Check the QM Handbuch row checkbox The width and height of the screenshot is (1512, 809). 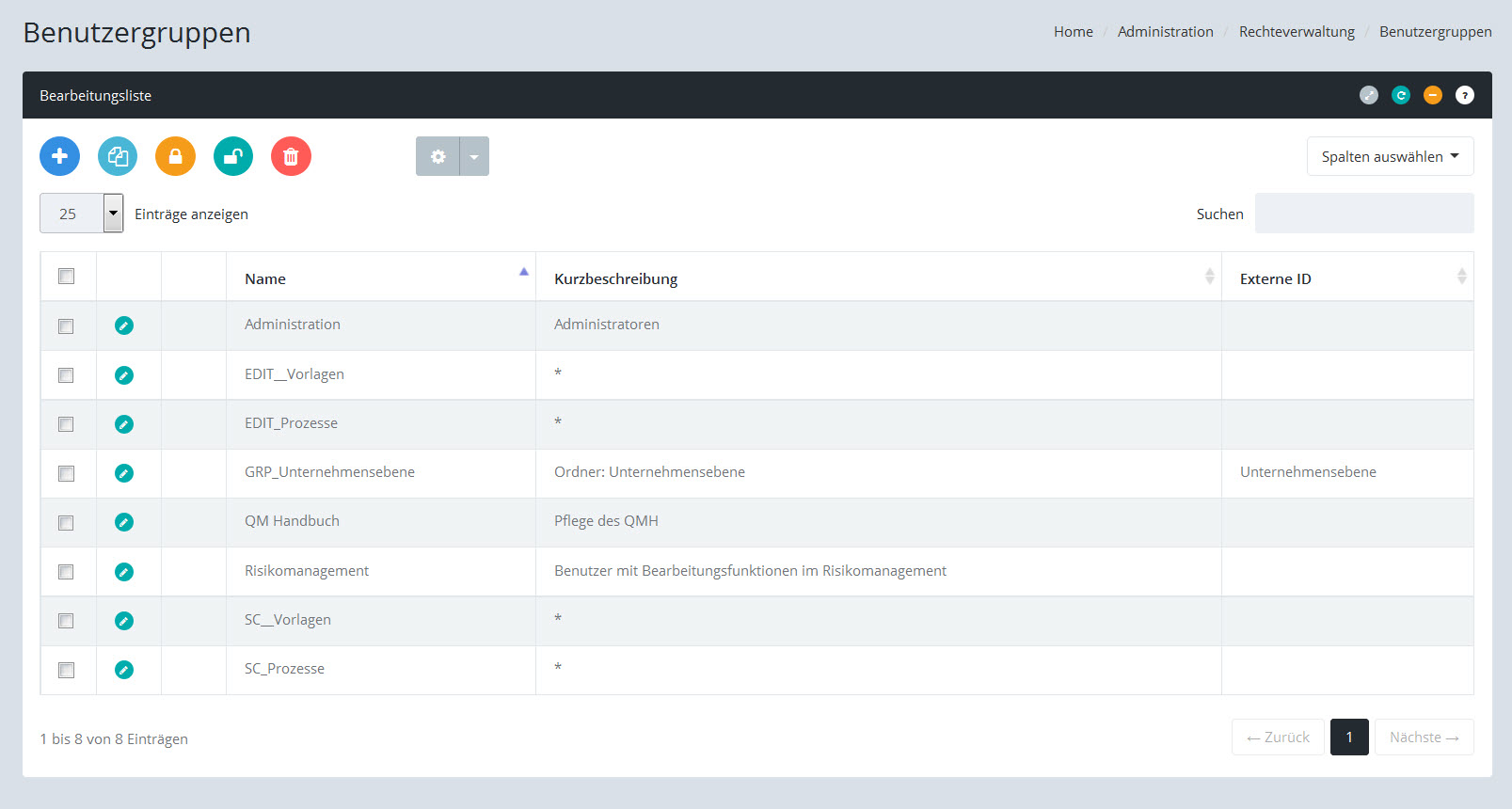(66, 523)
